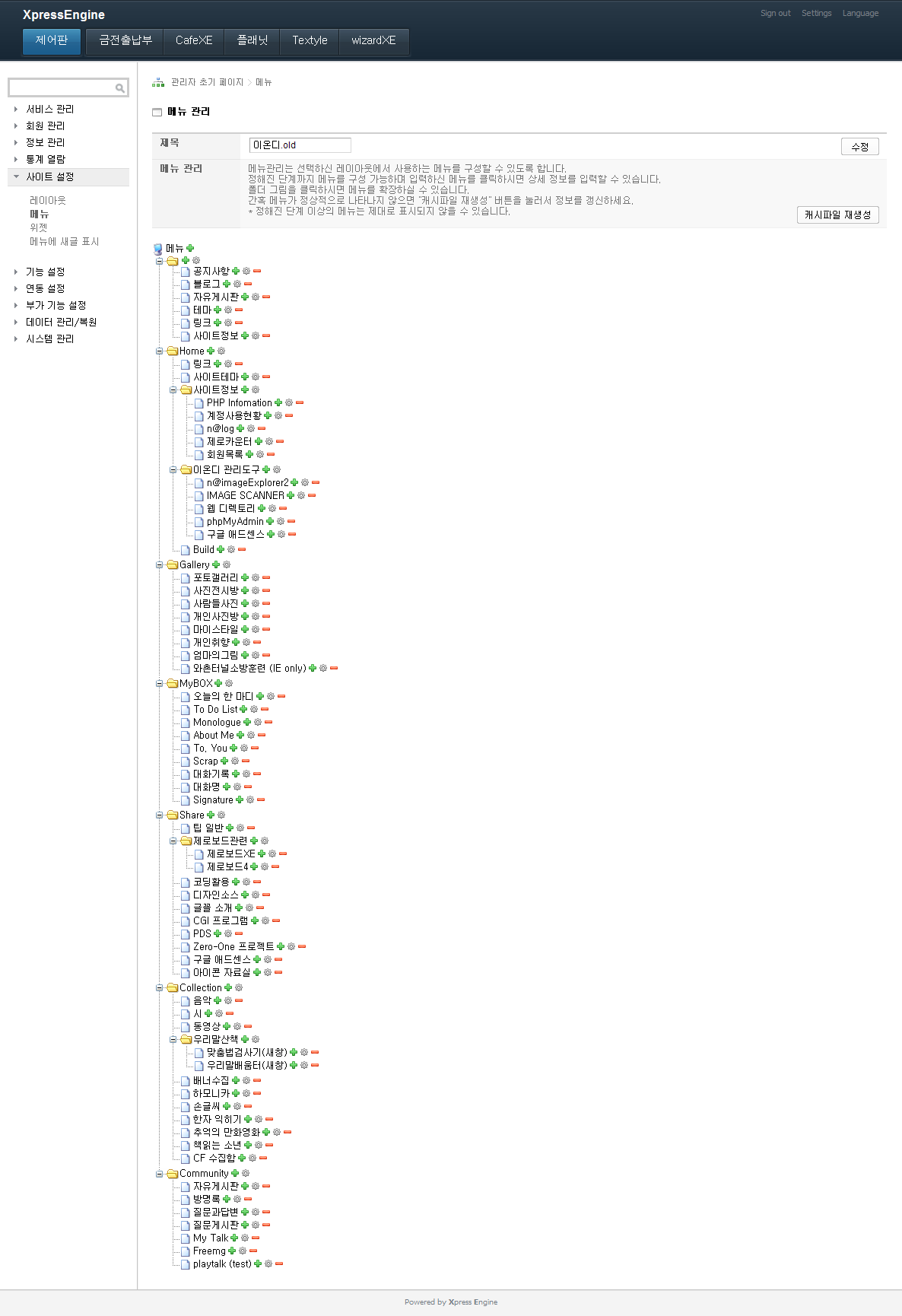Image resolution: width=902 pixels, height=1316 pixels.
Task: Remove playtalk (test) with minus icon
Action: coord(279,1264)
